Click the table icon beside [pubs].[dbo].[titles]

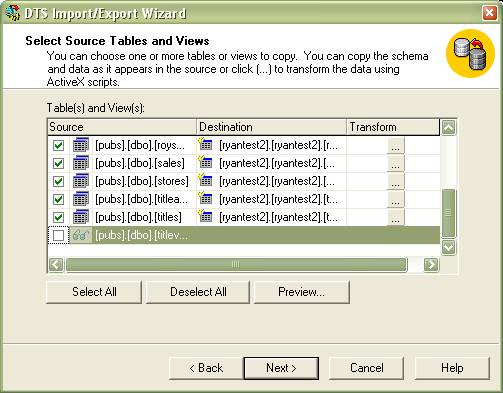[81, 217]
